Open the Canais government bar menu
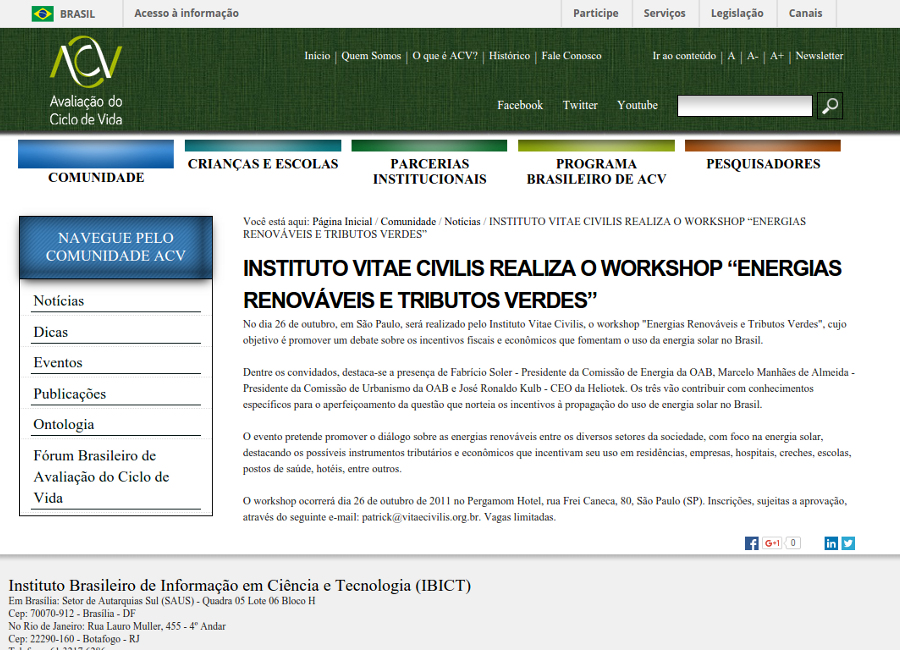This screenshot has width=900, height=650. [x=805, y=13]
